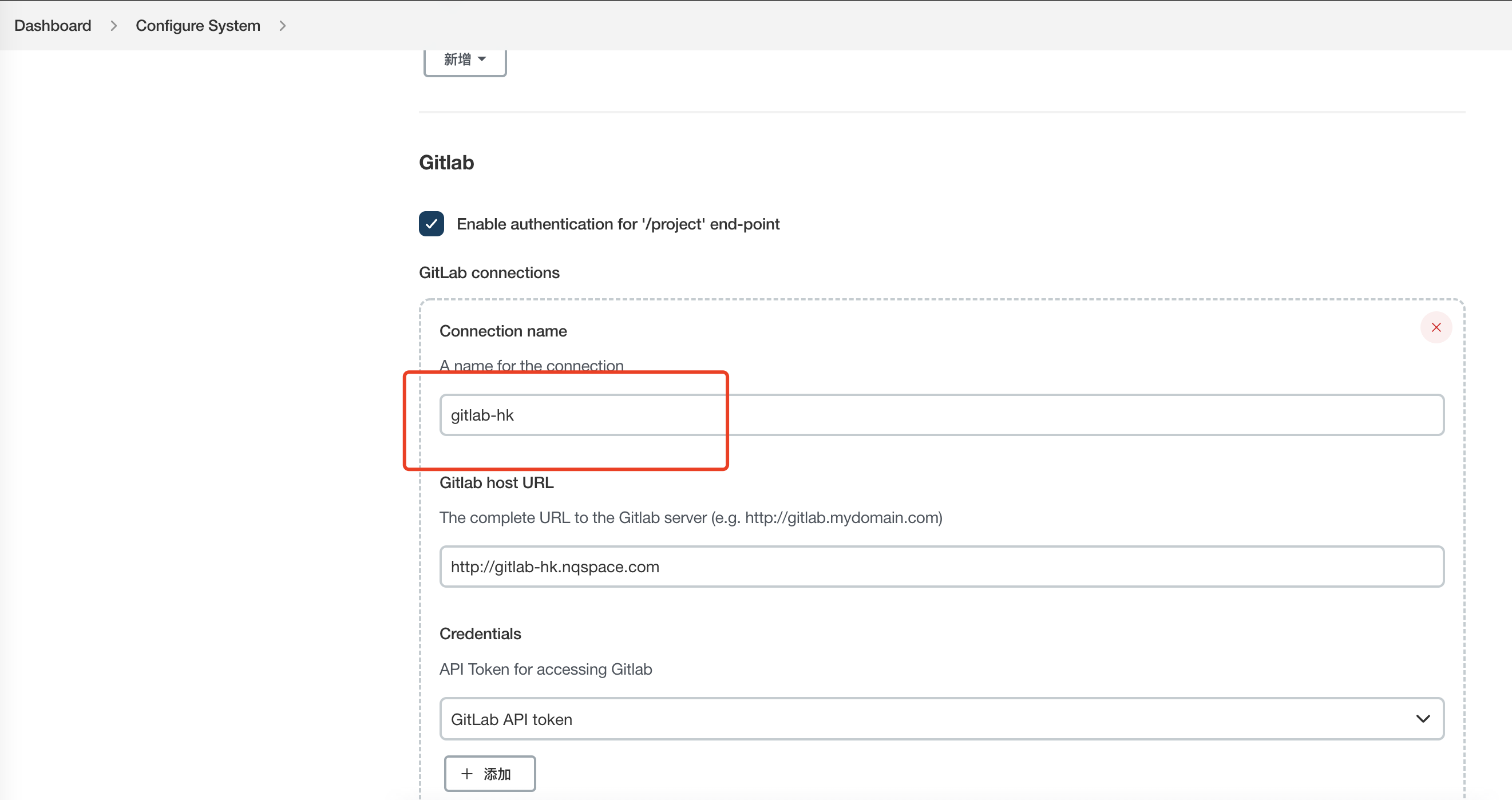The image size is (1512, 800).
Task: Click the chevron after Dashboard breadcrumb
Action: (114, 26)
